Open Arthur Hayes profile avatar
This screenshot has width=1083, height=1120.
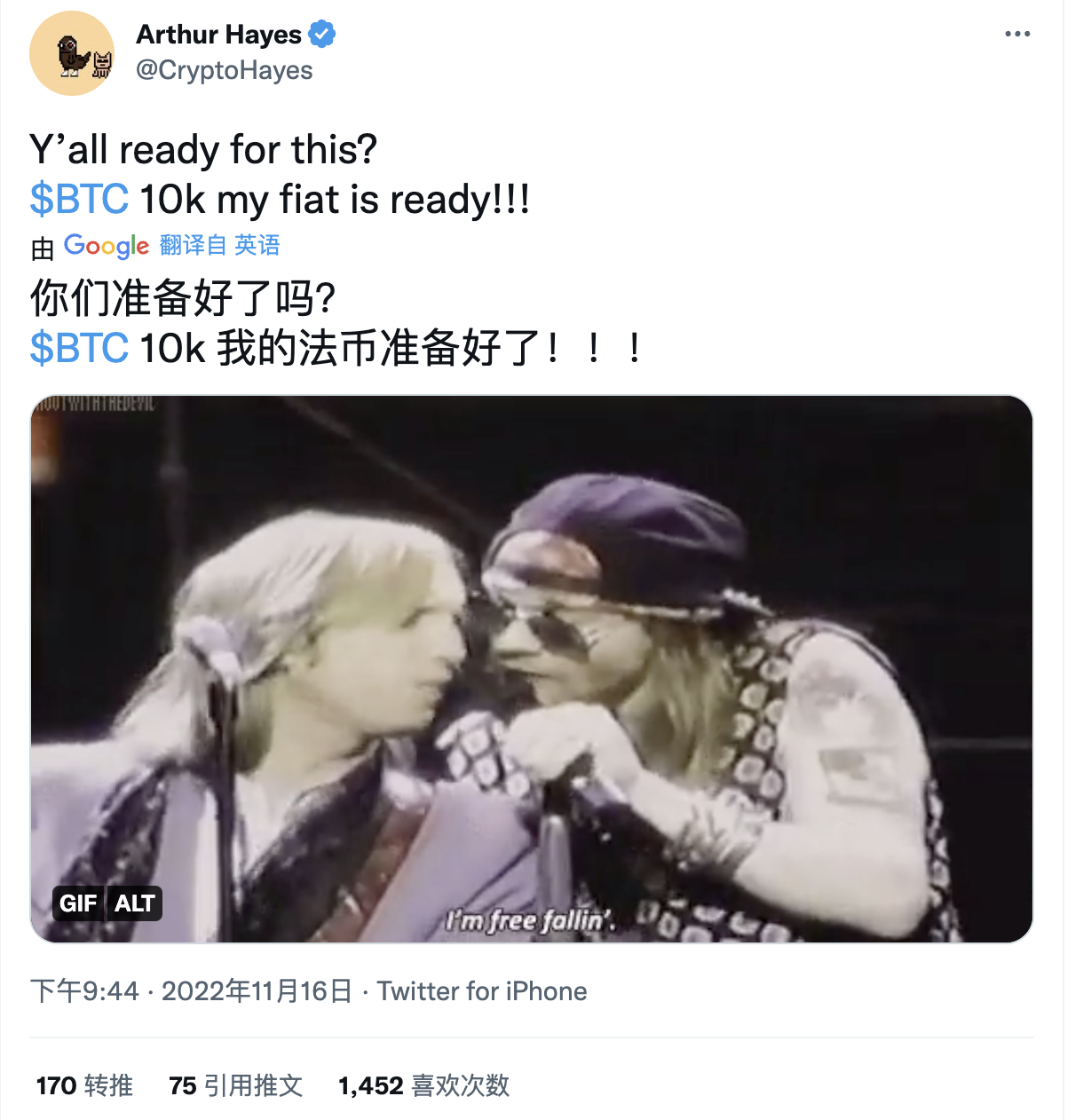tap(72, 53)
